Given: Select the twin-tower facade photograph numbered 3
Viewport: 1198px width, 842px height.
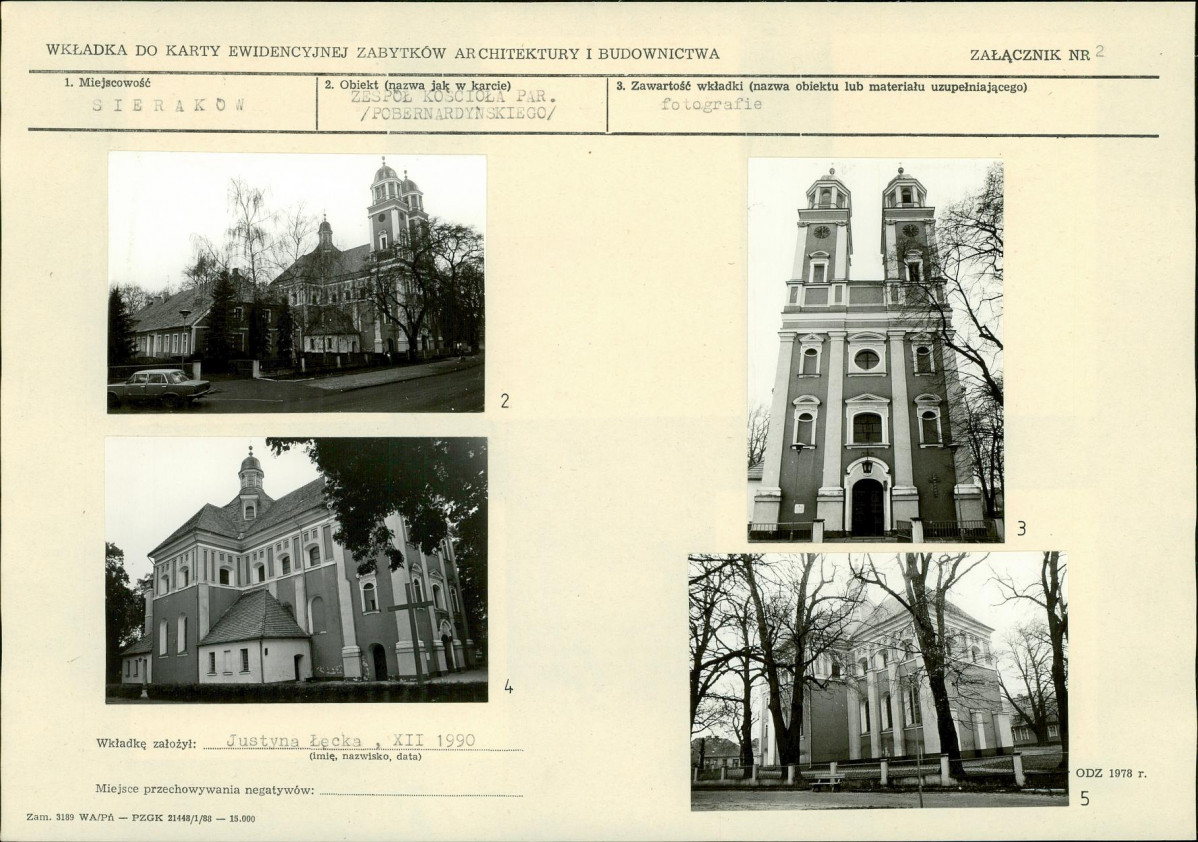Looking at the screenshot, I should click(x=876, y=351).
